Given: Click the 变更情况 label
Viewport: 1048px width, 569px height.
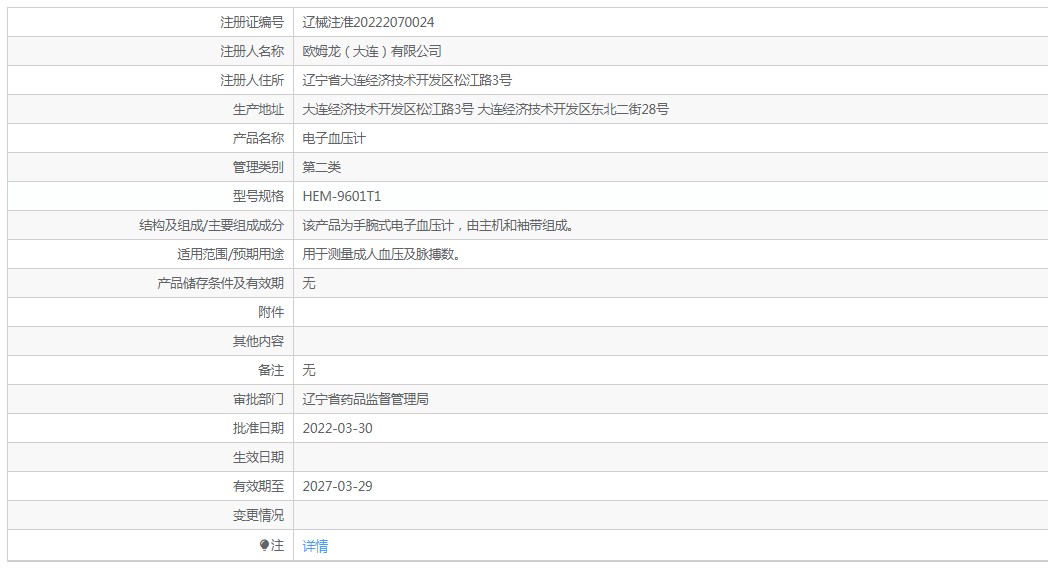Looking at the screenshot, I should (x=258, y=515).
